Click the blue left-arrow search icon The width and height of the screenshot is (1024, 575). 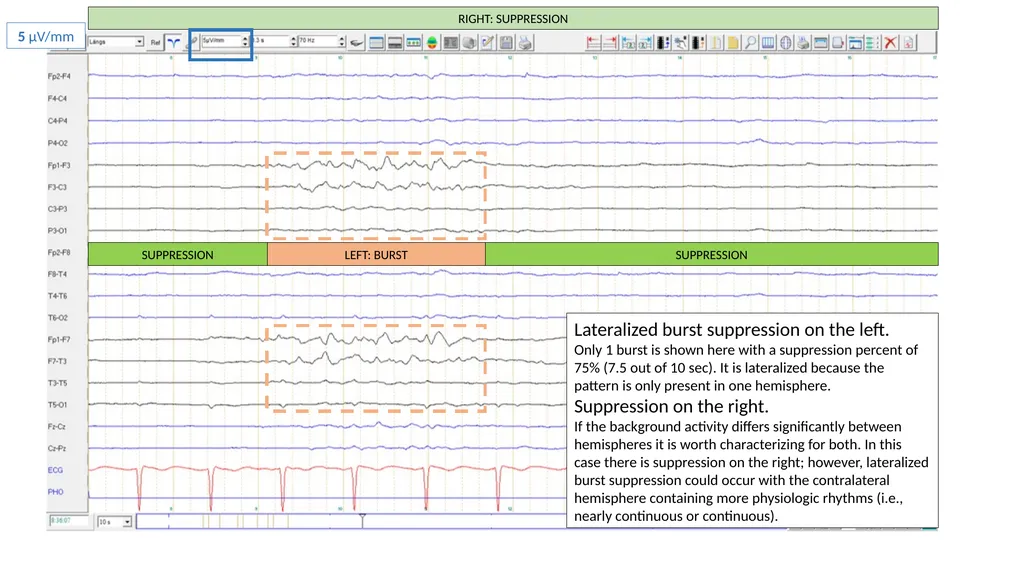click(x=628, y=43)
